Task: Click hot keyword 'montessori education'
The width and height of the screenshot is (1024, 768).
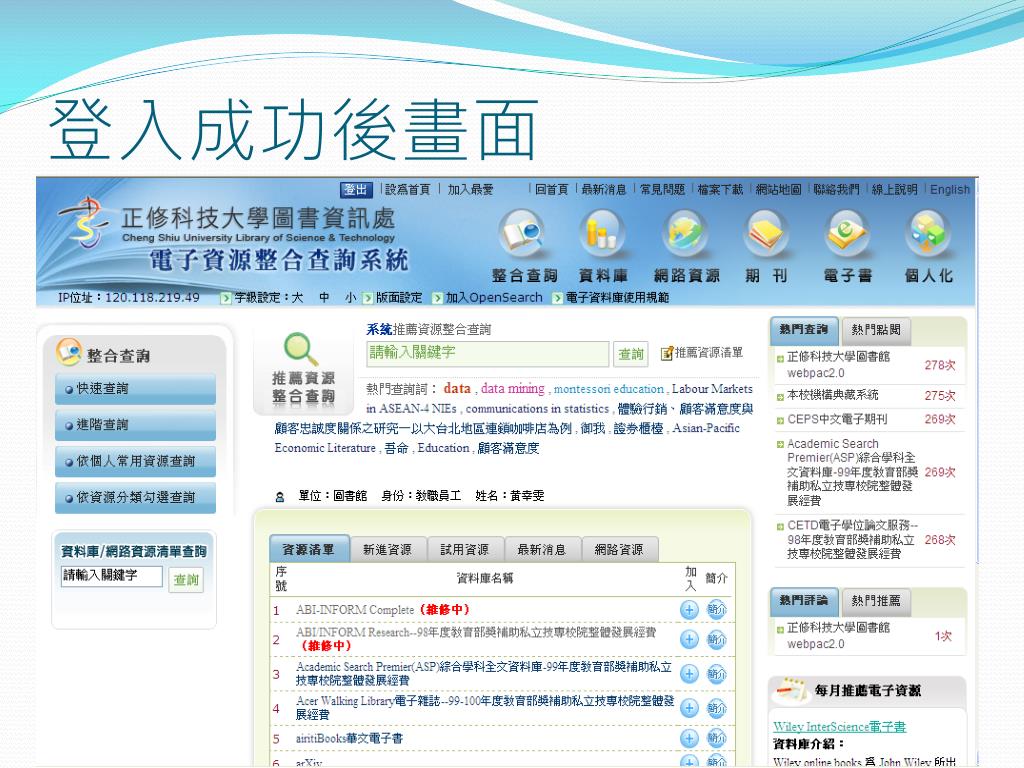Action: coord(609,389)
